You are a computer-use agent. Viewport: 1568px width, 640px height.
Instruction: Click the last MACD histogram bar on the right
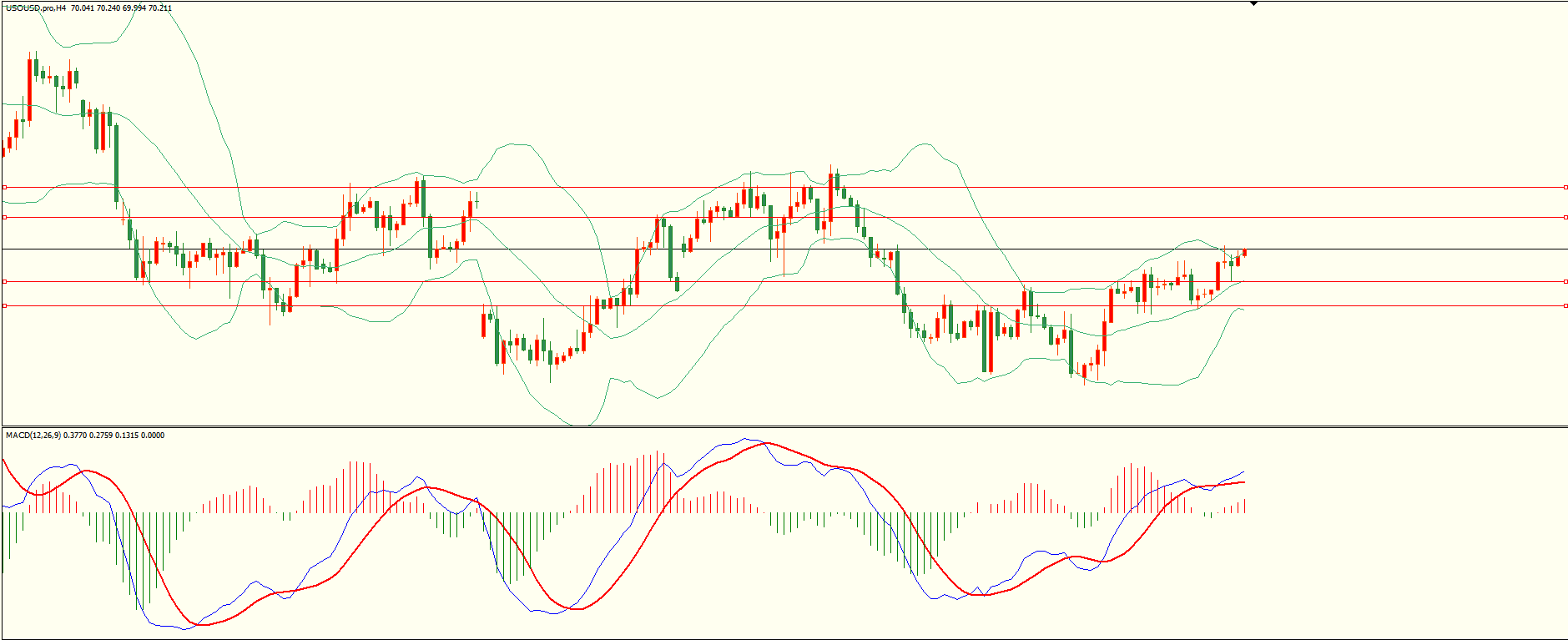(x=1244, y=506)
